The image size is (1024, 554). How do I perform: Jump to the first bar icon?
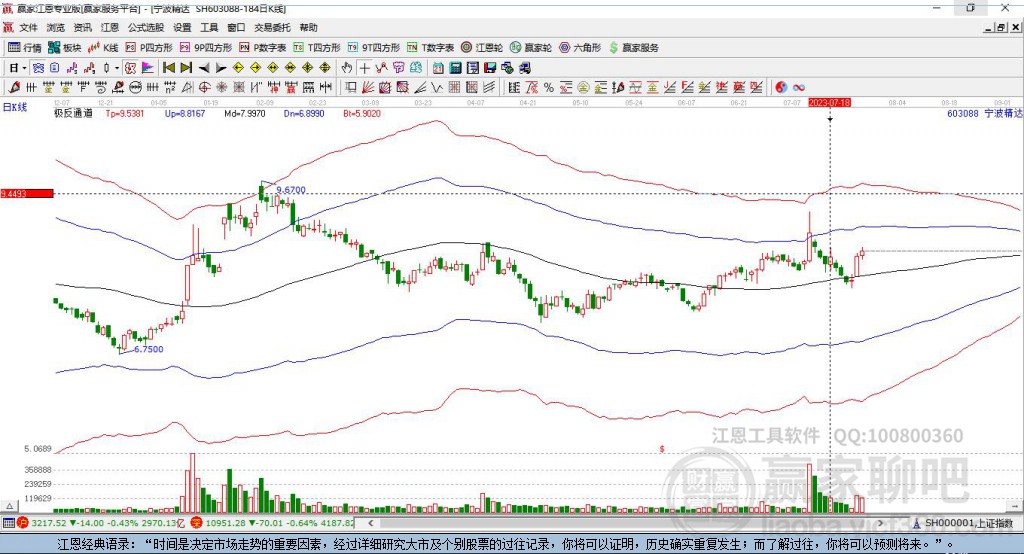[168, 68]
